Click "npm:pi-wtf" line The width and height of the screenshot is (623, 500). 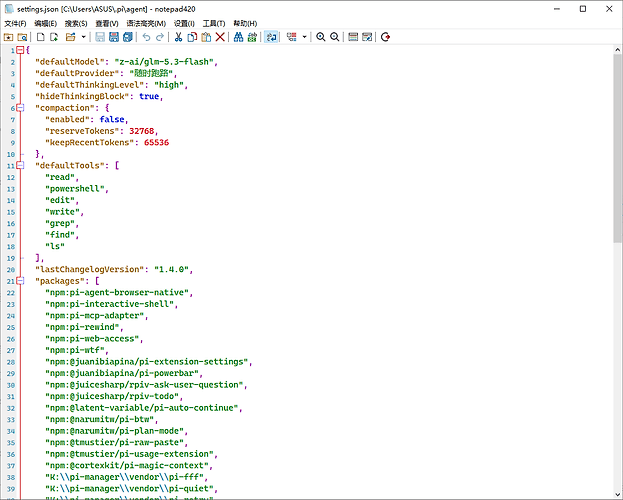75,350
